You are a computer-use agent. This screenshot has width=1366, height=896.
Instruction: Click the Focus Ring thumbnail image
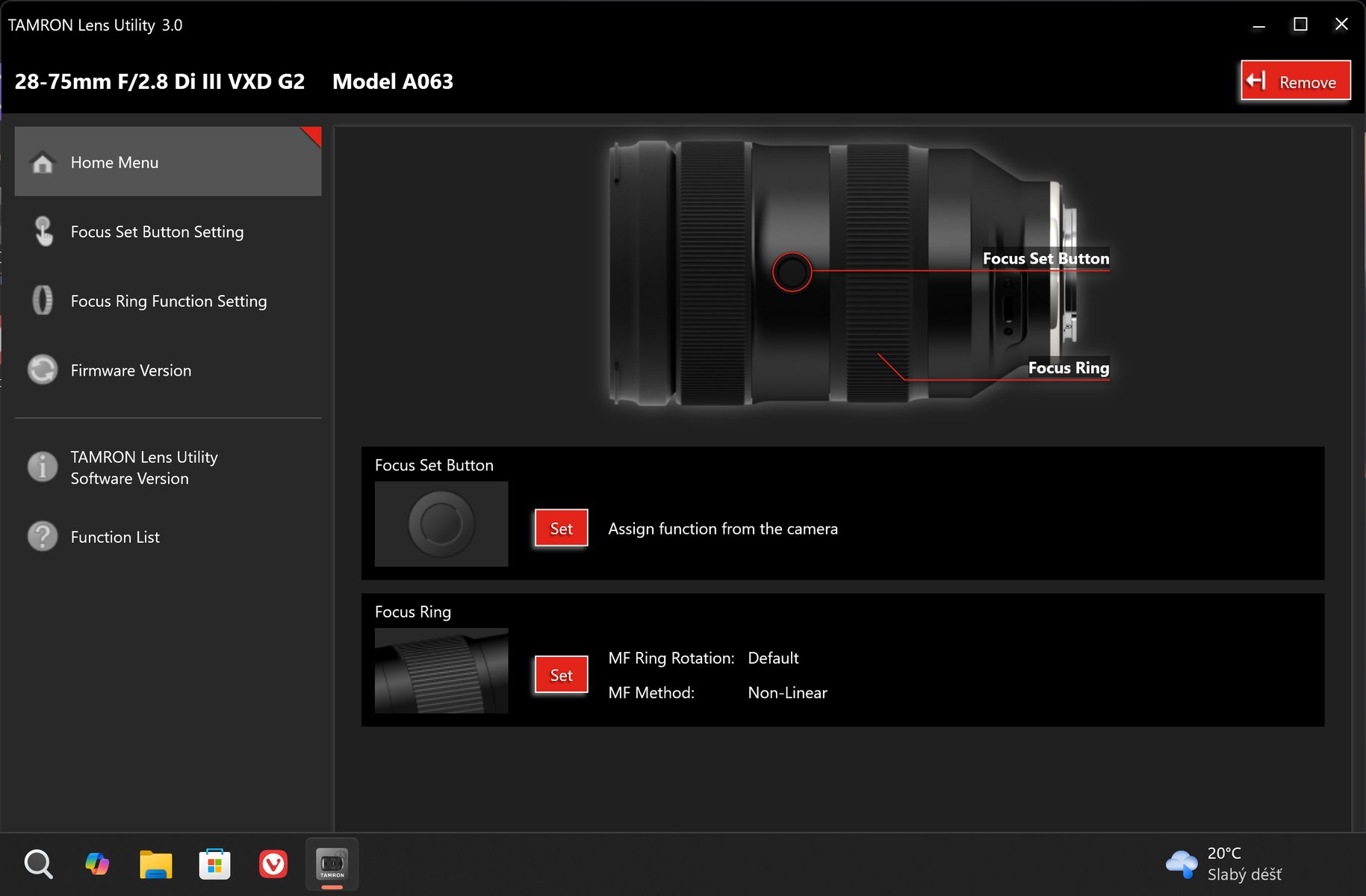tap(441, 671)
